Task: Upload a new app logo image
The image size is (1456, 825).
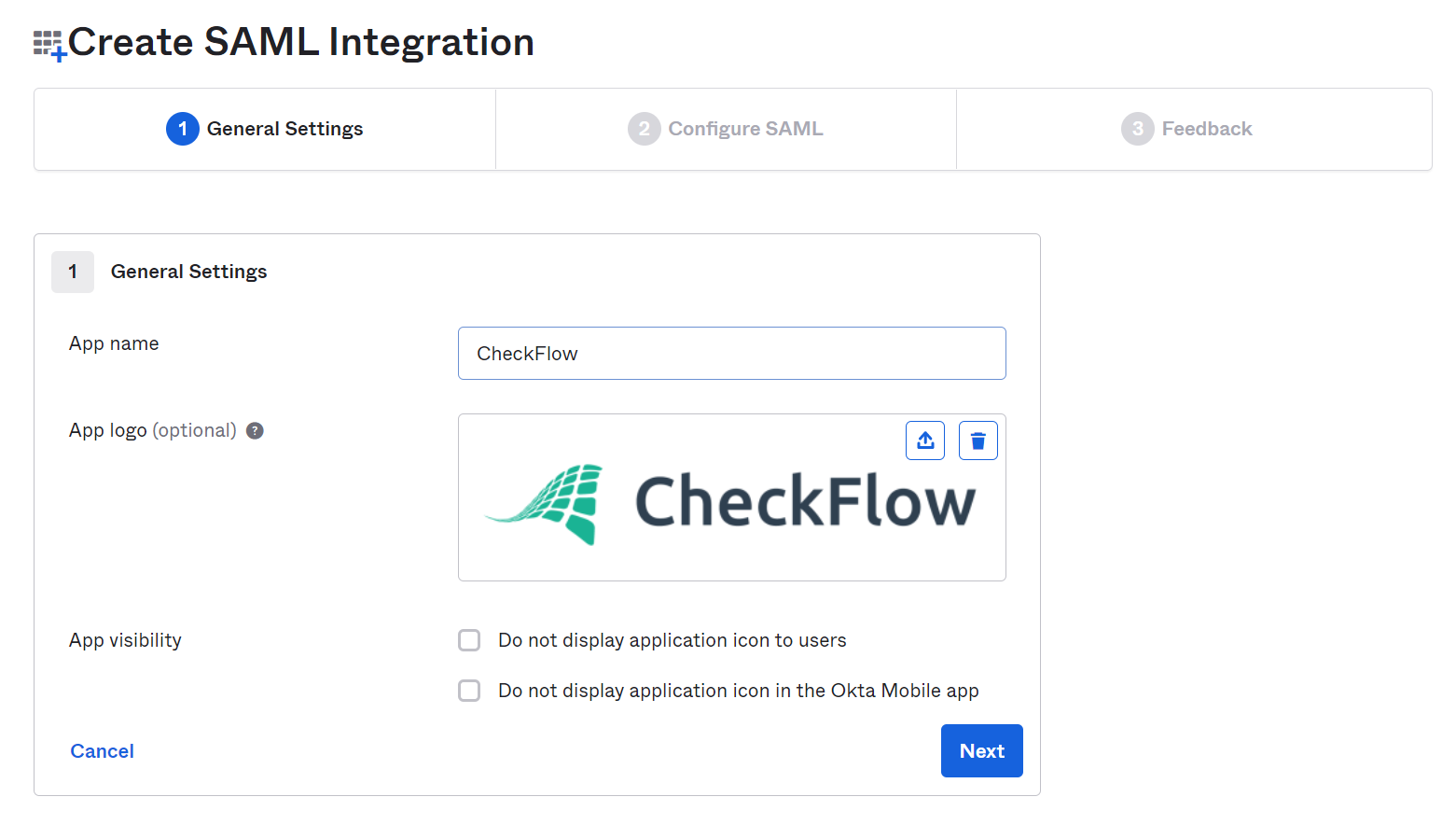Action: pyautogui.click(x=924, y=440)
